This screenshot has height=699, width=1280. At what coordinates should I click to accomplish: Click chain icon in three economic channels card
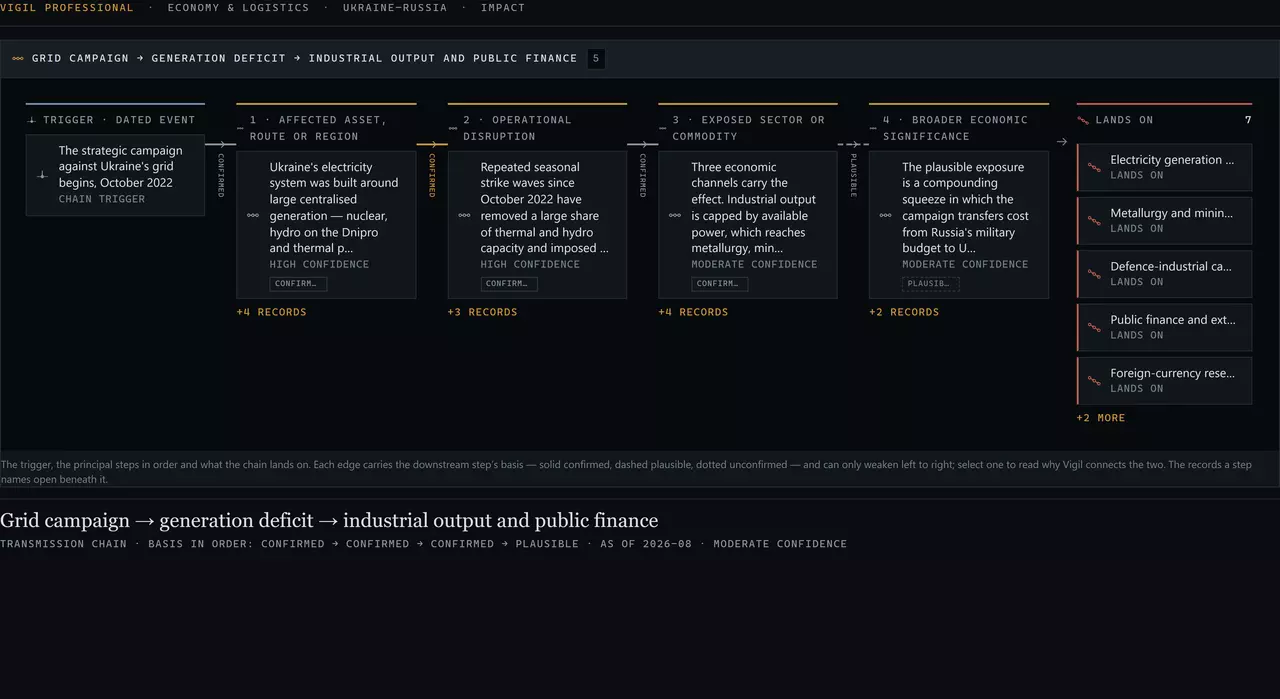pyautogui.click(x=675, y=215)
